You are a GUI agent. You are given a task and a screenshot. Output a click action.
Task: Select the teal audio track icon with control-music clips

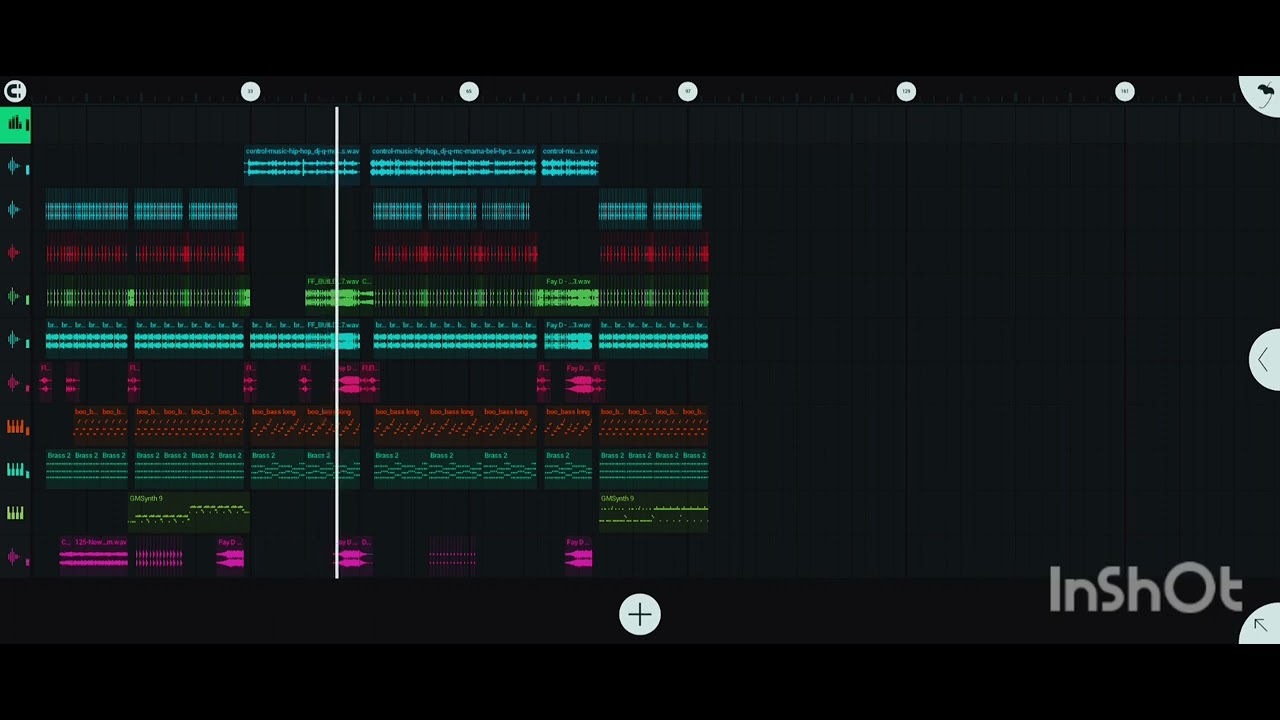click(15, 167)
